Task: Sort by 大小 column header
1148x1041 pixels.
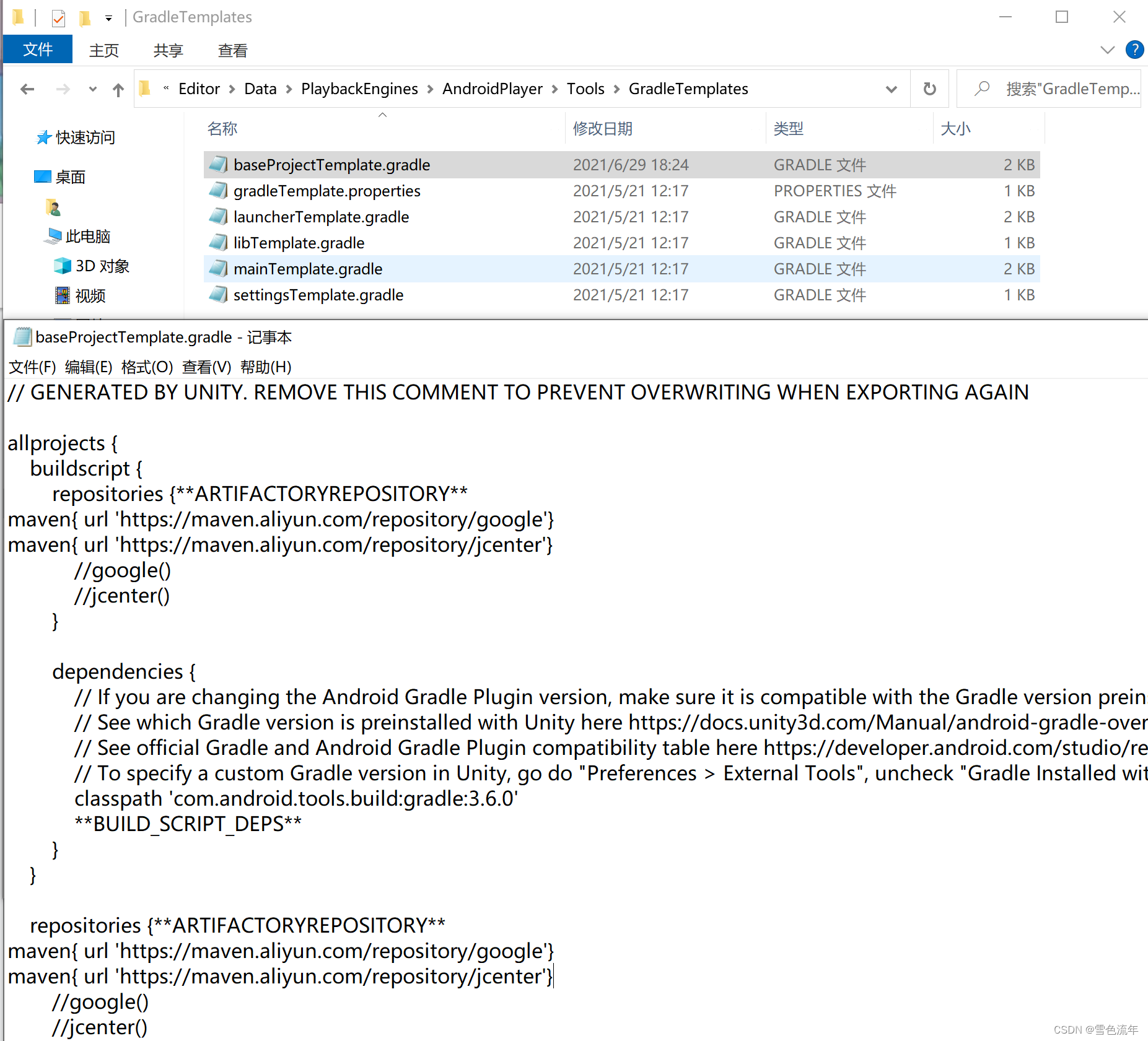Action: [x=955, y=129]
